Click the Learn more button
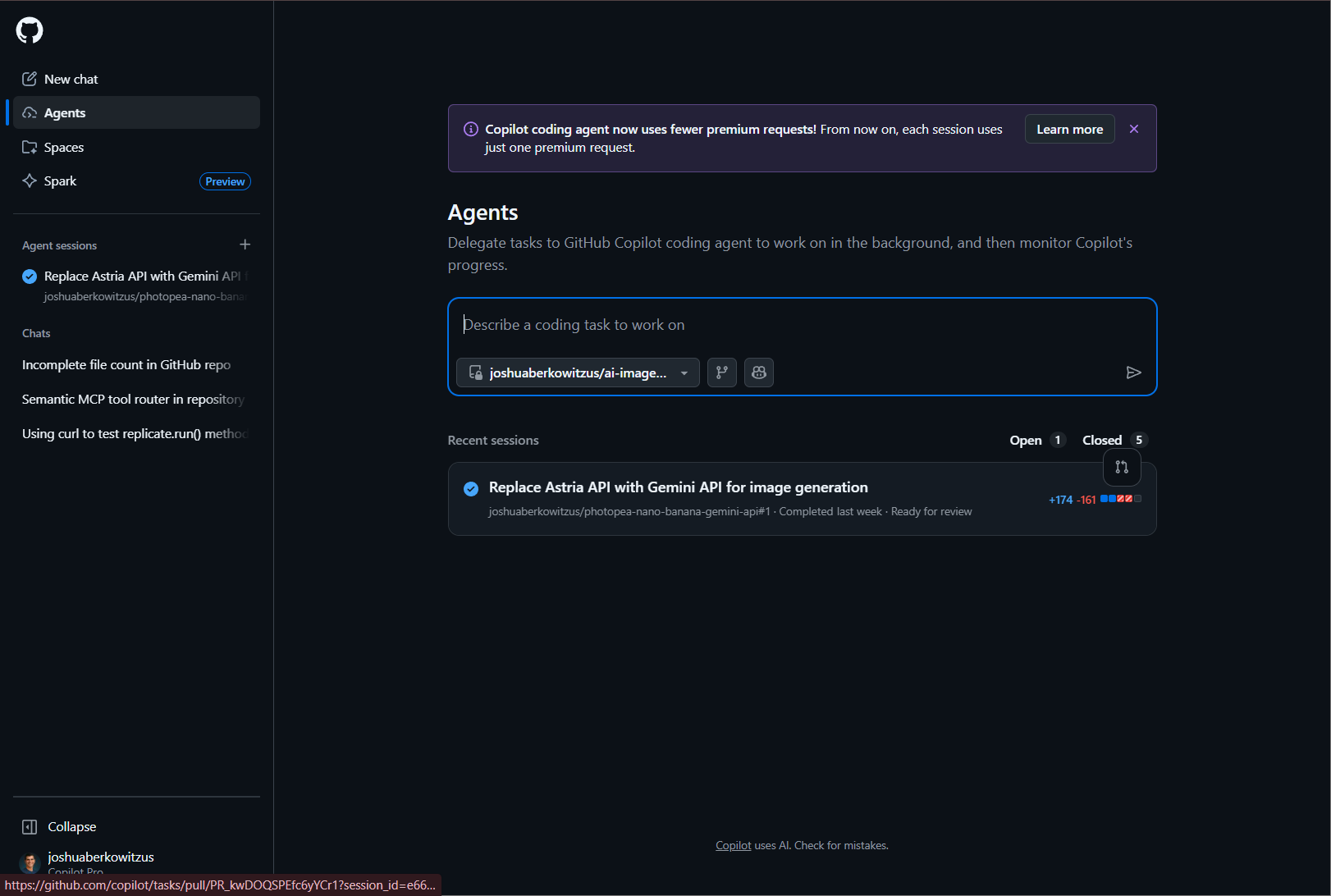Viewport: 1331px width, 896px height. pos(1068,130)
